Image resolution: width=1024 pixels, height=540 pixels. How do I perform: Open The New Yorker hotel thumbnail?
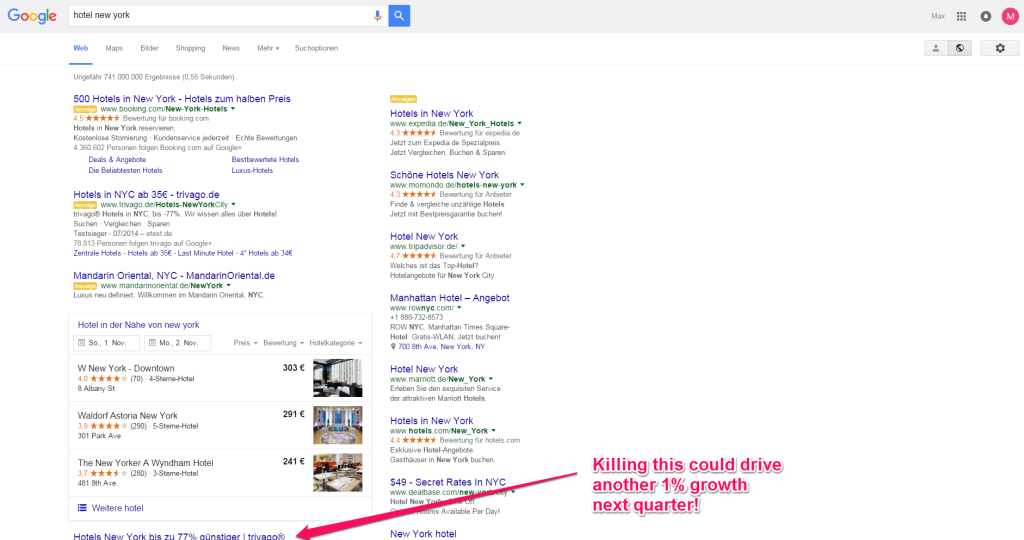click(338, 473)
